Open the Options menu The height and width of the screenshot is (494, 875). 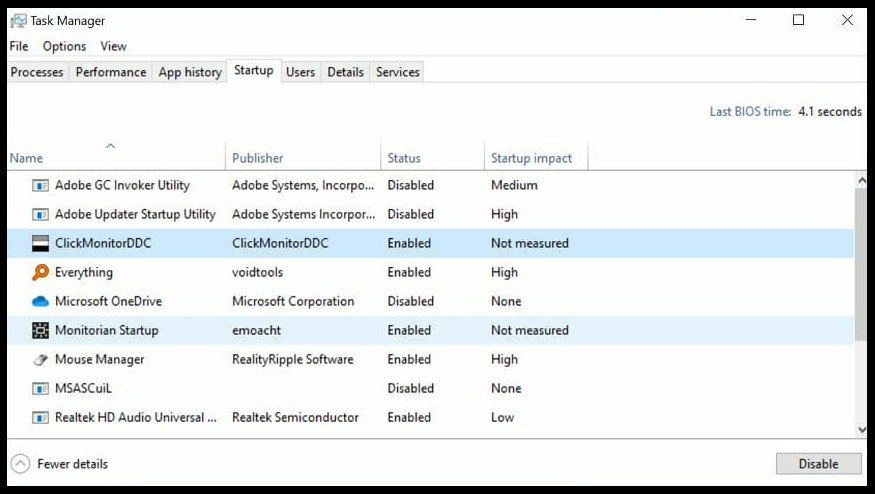(x=64, y=46)
